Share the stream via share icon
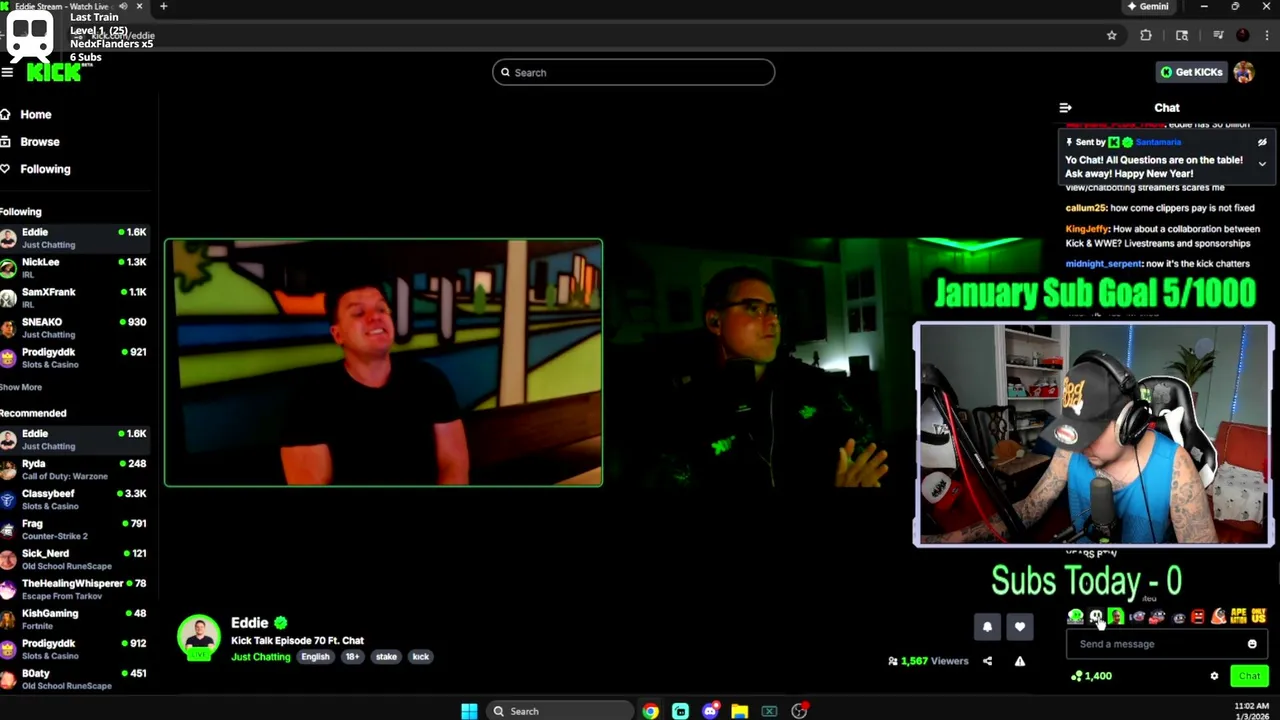Viewport: 1280px width, 720px height. tap(987, 661)
